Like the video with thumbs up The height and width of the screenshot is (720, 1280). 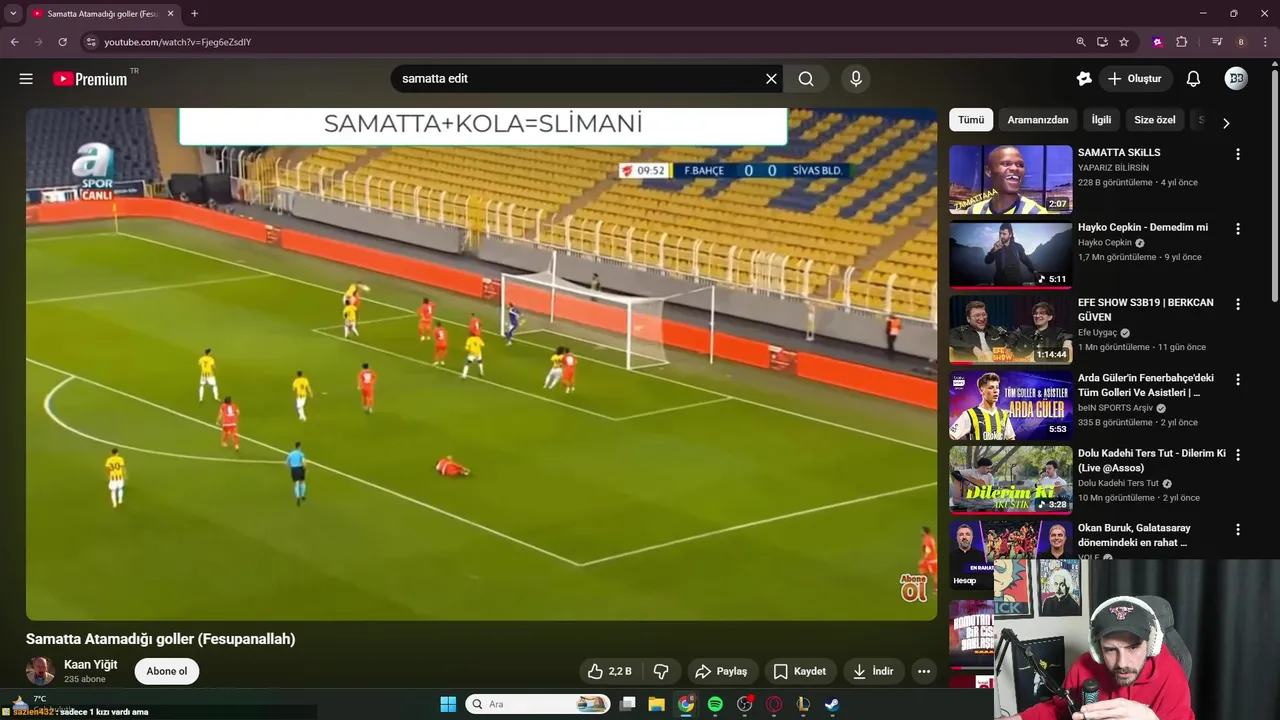(610, 671)
